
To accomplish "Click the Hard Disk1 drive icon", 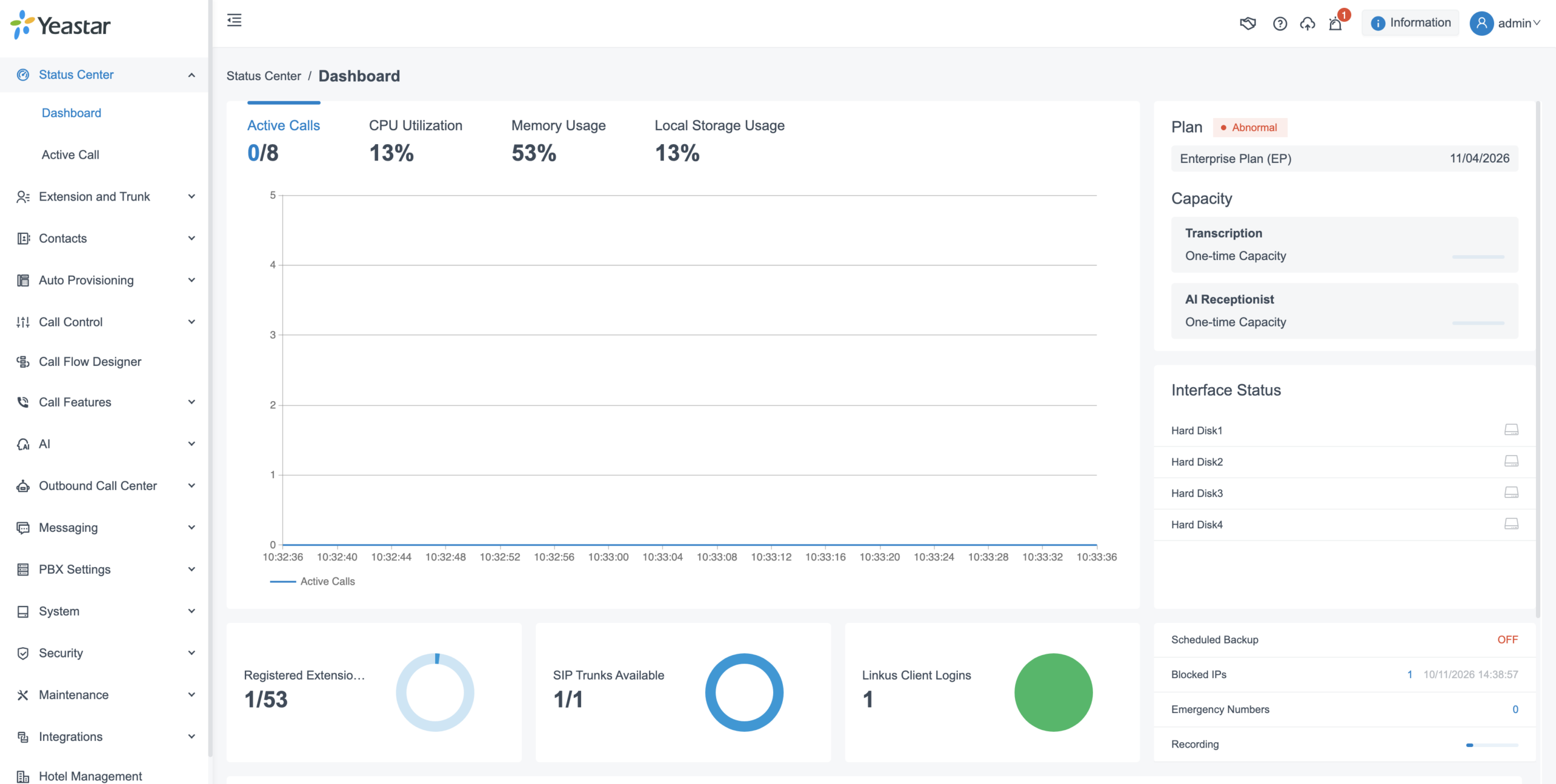I will (1511, 430).
